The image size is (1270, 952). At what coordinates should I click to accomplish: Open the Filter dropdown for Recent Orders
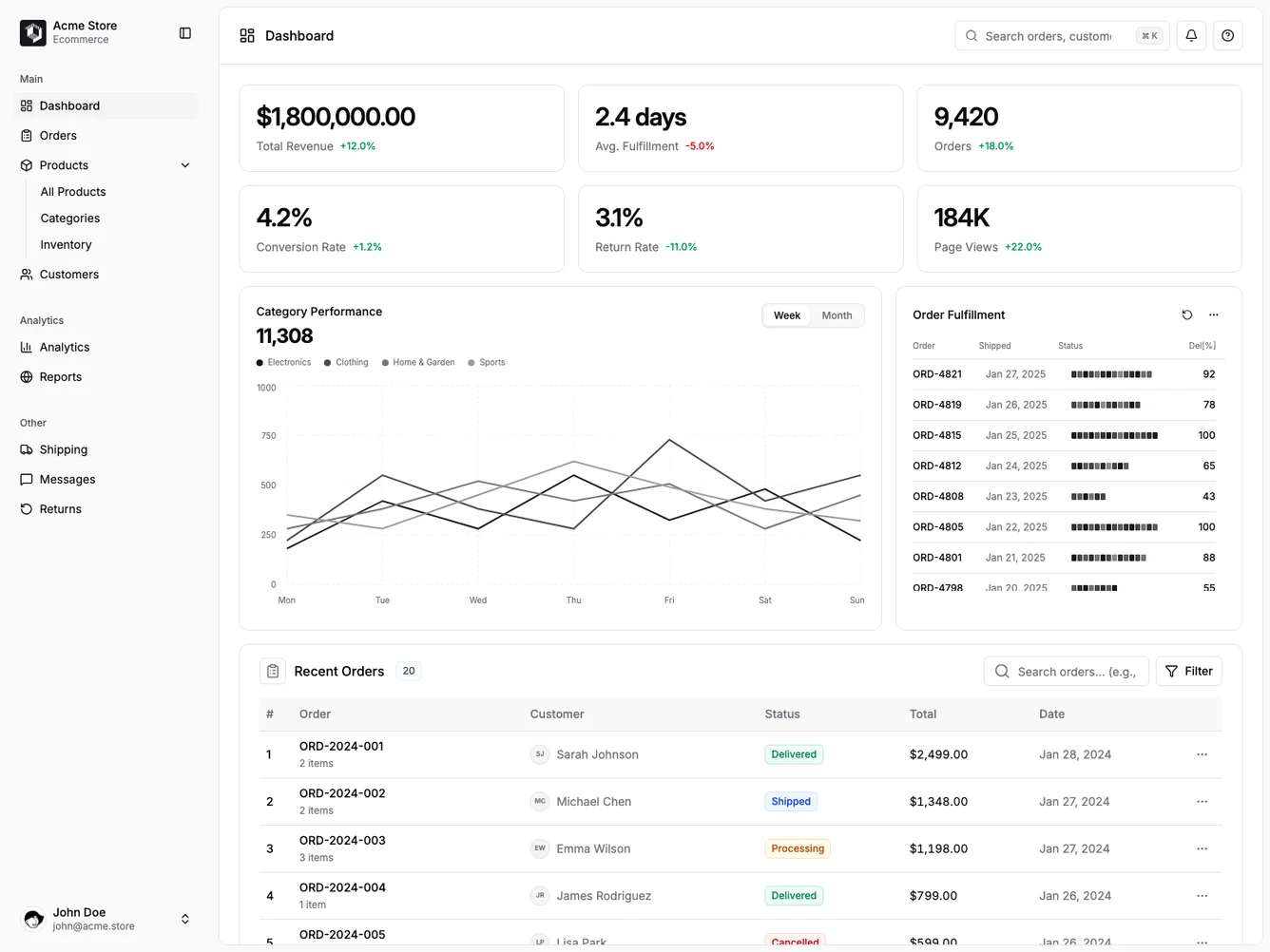(x=1188, y=671)
